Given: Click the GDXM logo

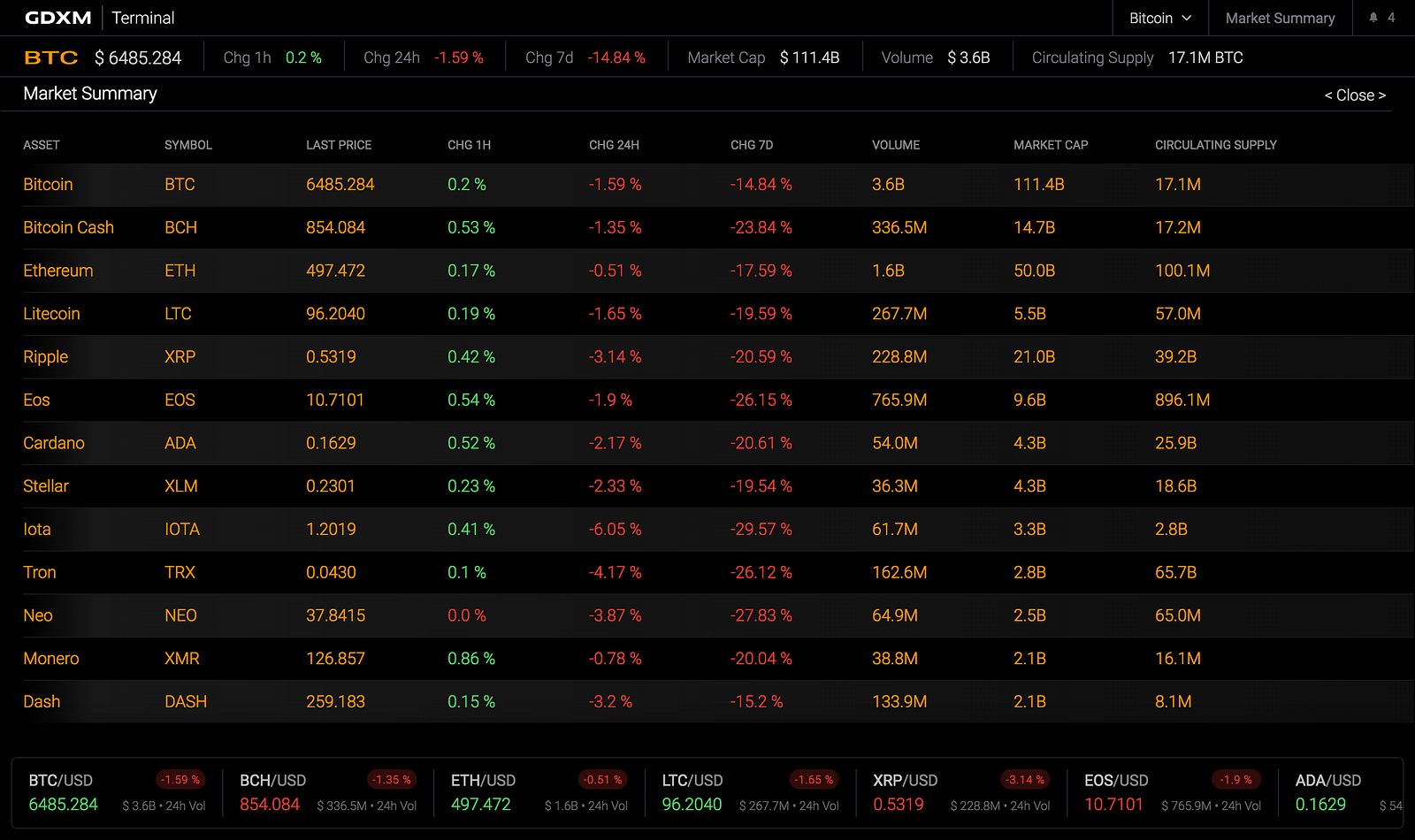Looking at the screenshot, I should pyautogui.click(x=58, y=18).
